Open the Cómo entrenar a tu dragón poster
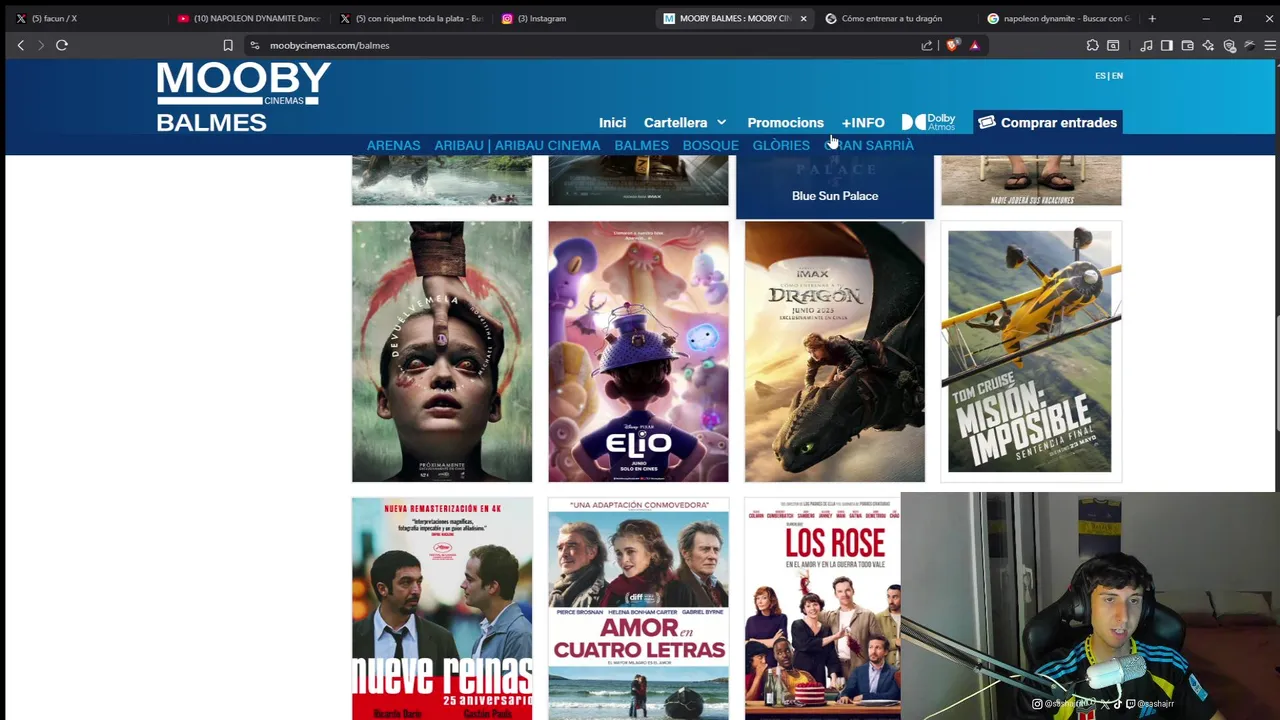Screen dimensions: 1280x720 coord(835,352)
